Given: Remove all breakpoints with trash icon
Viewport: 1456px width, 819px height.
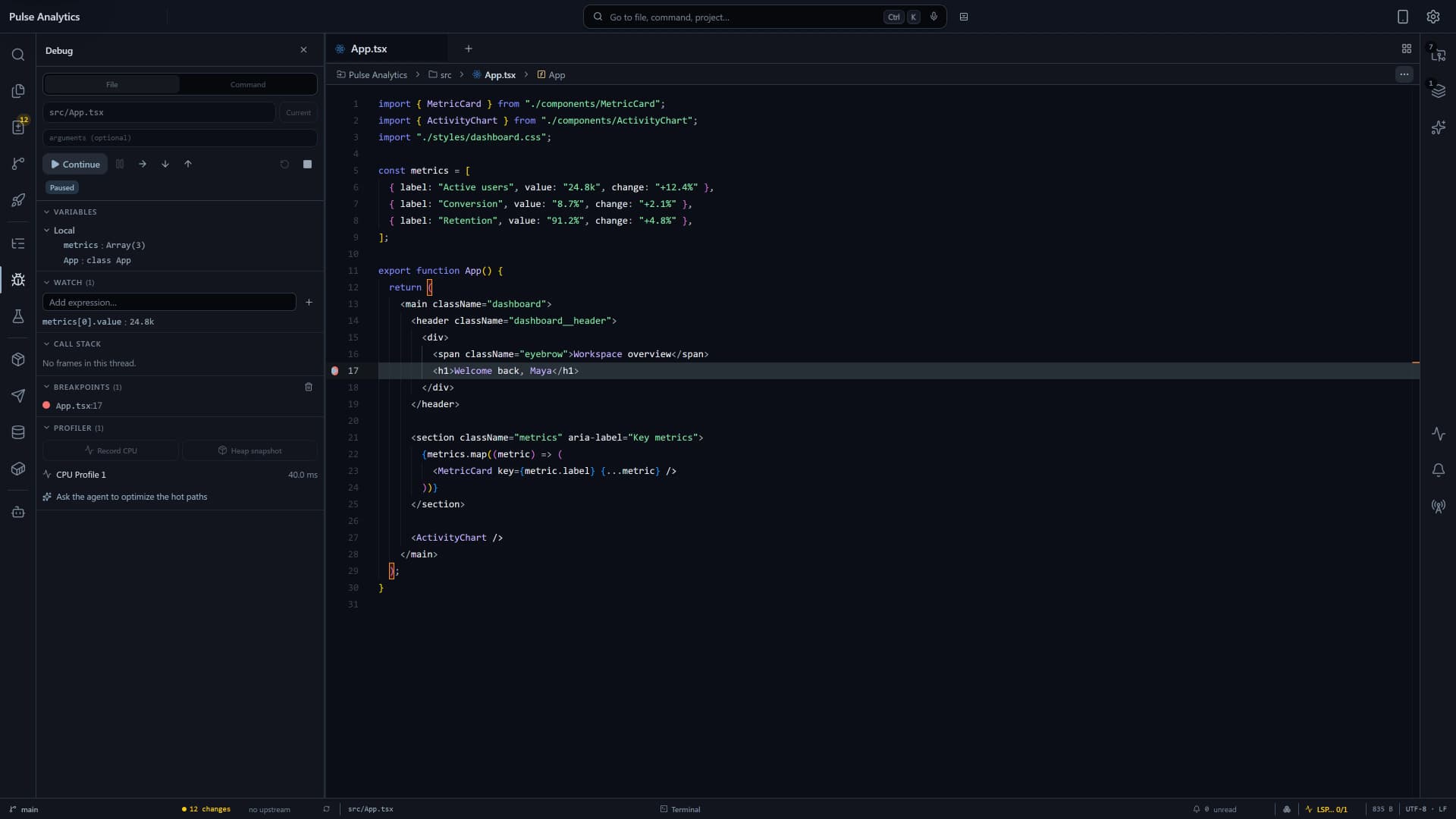Looking at the screenshot, I should click(309, 387).
